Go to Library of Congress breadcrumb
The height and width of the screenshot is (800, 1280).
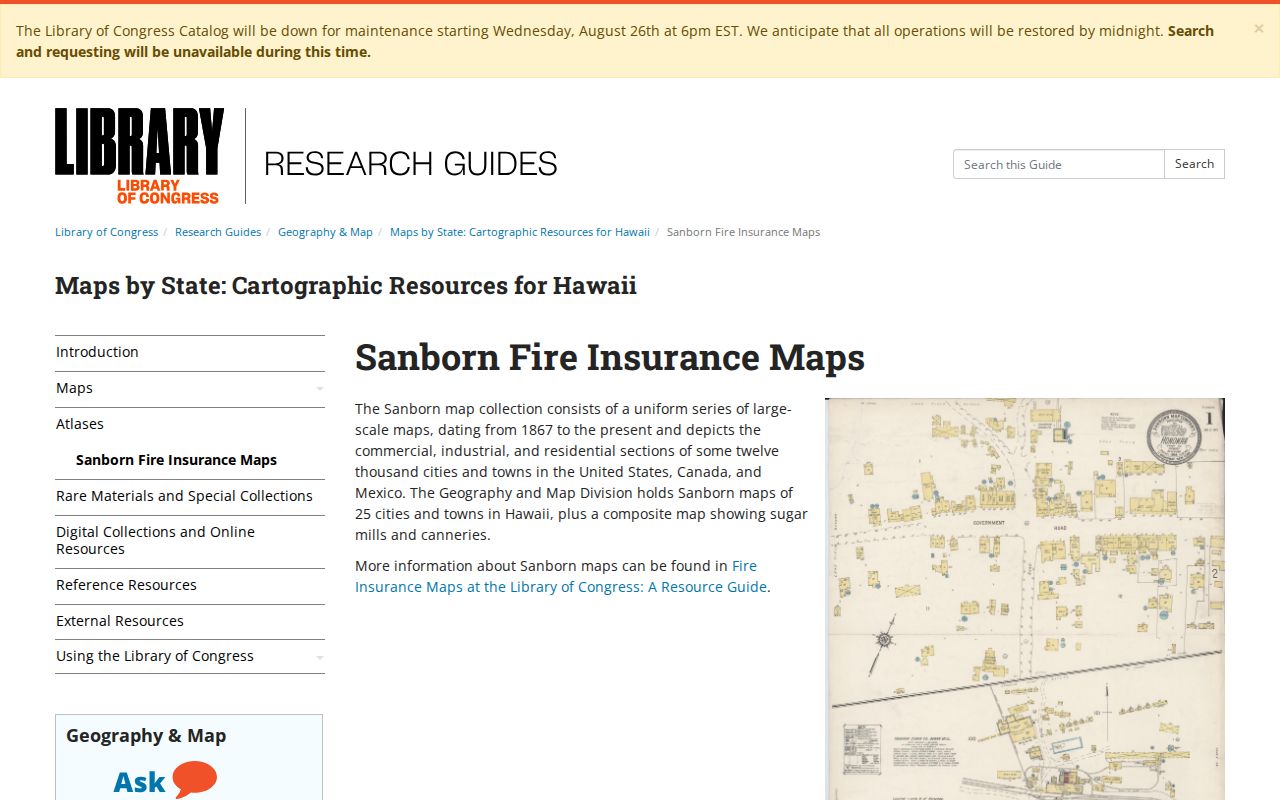(107, 232)
